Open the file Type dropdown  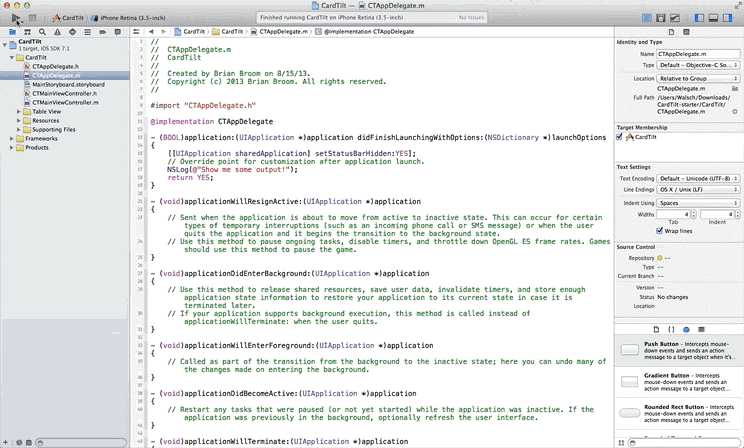[x=698, y=65]
